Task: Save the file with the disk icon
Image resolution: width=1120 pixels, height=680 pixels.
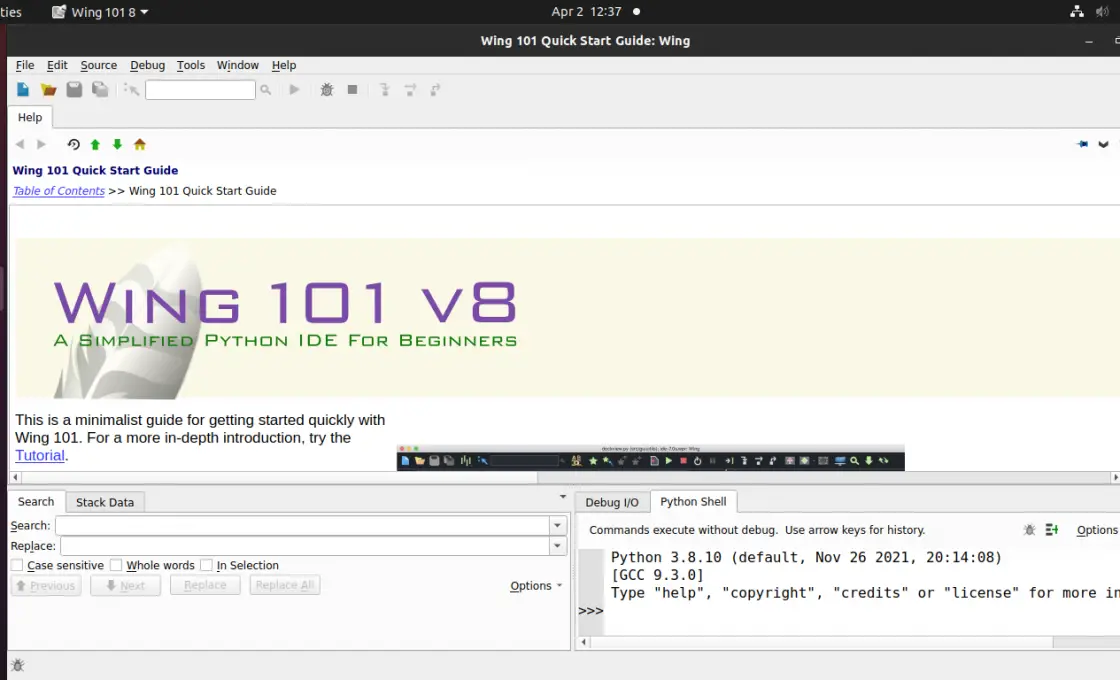Action: (74, 89)
